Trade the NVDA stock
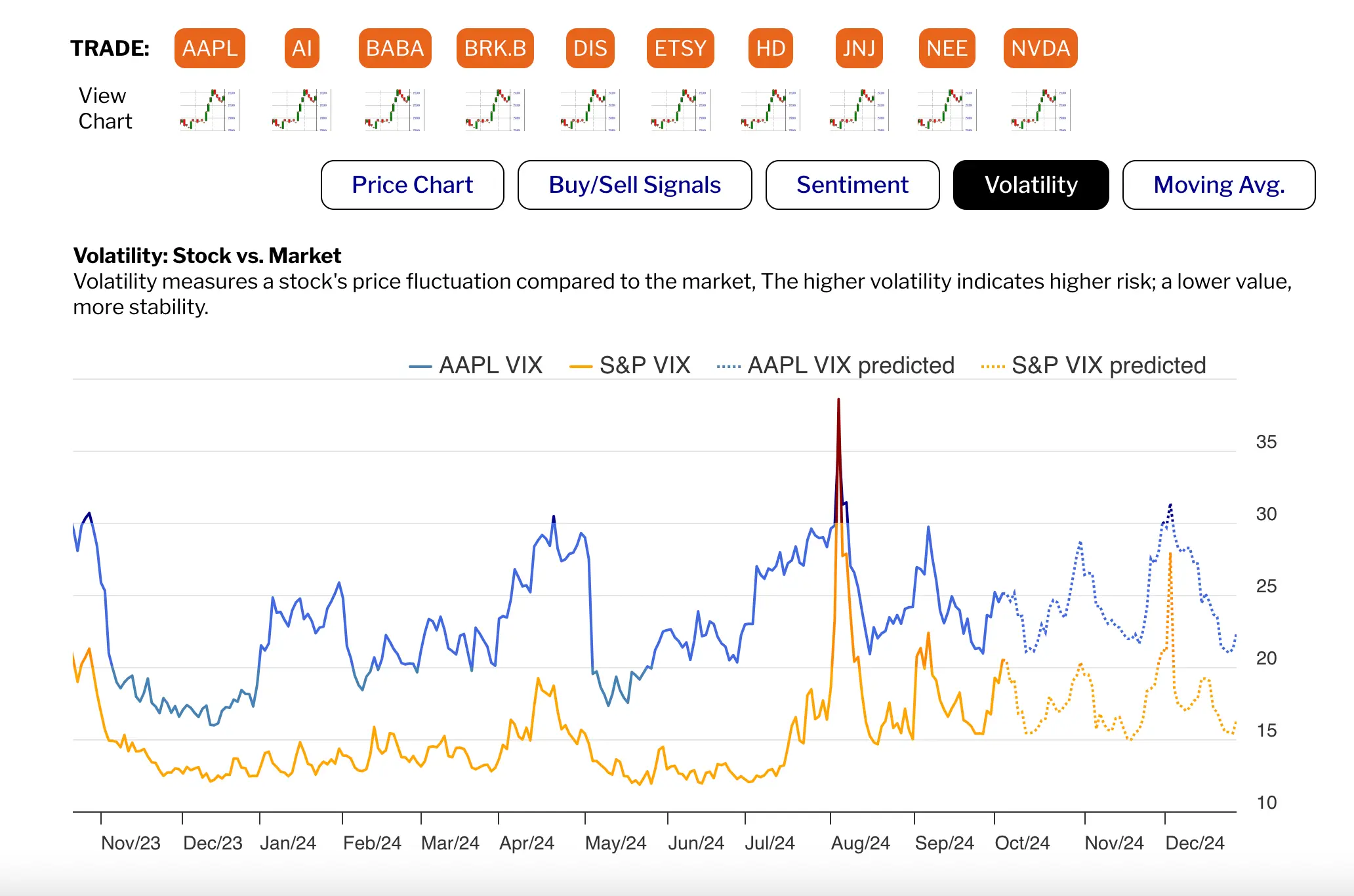Viewport: 1354px width, 896px height. [1040, 49]
